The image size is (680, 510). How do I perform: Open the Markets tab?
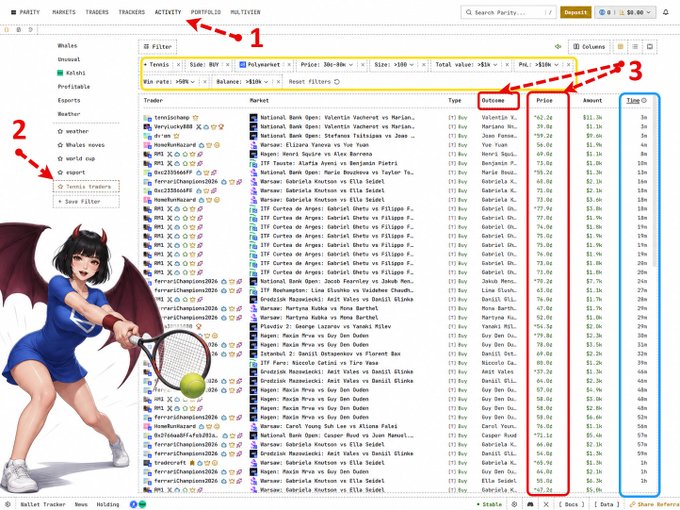[64, 12]
